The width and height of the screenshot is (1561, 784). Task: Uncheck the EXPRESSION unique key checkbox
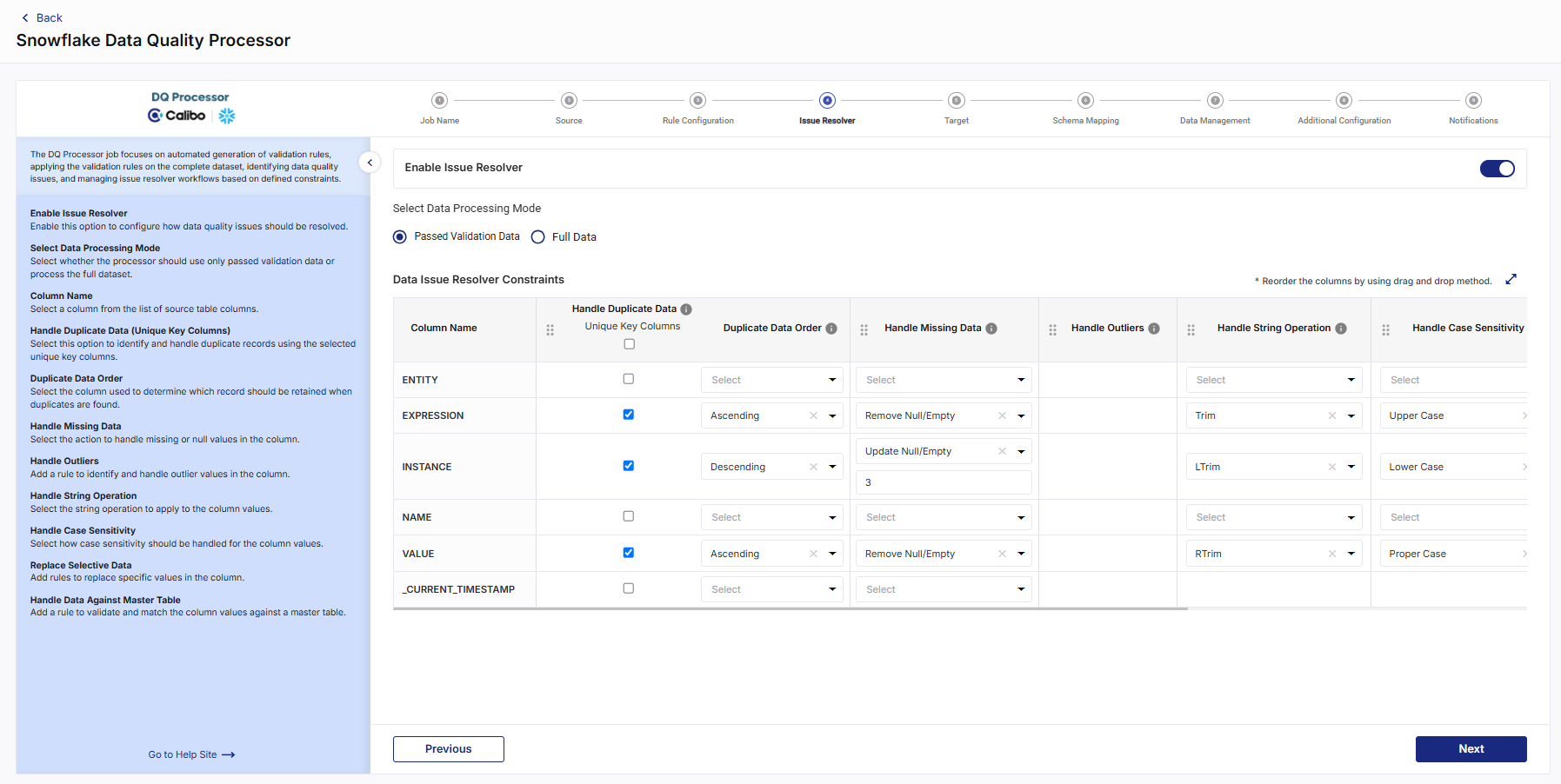click(629, 415)
